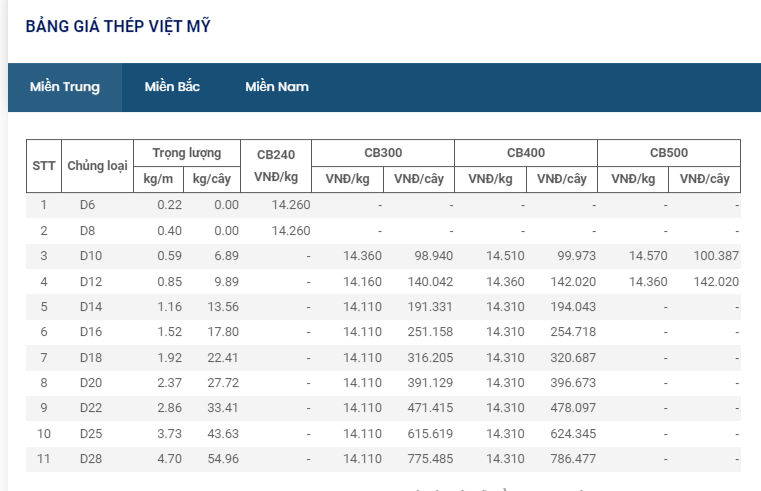This screenshot has height=491, width=761.
Task: Click the CB500 group header
Action: [669, 153]
